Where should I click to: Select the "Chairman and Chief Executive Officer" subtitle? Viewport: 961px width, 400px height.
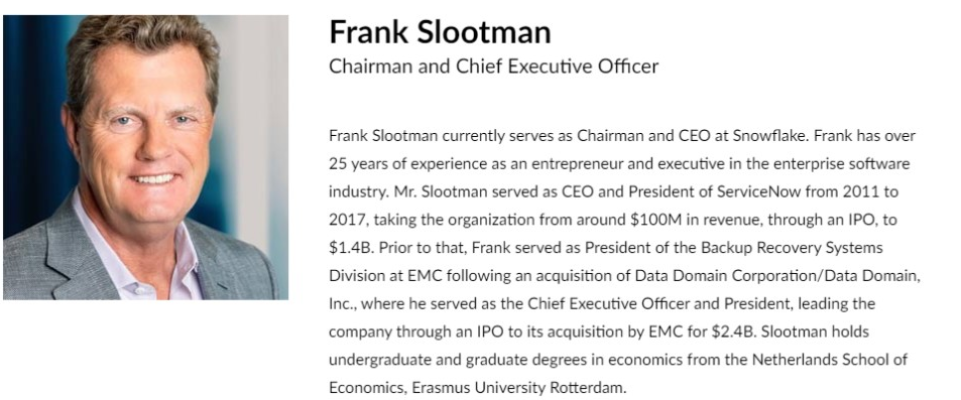494,66
